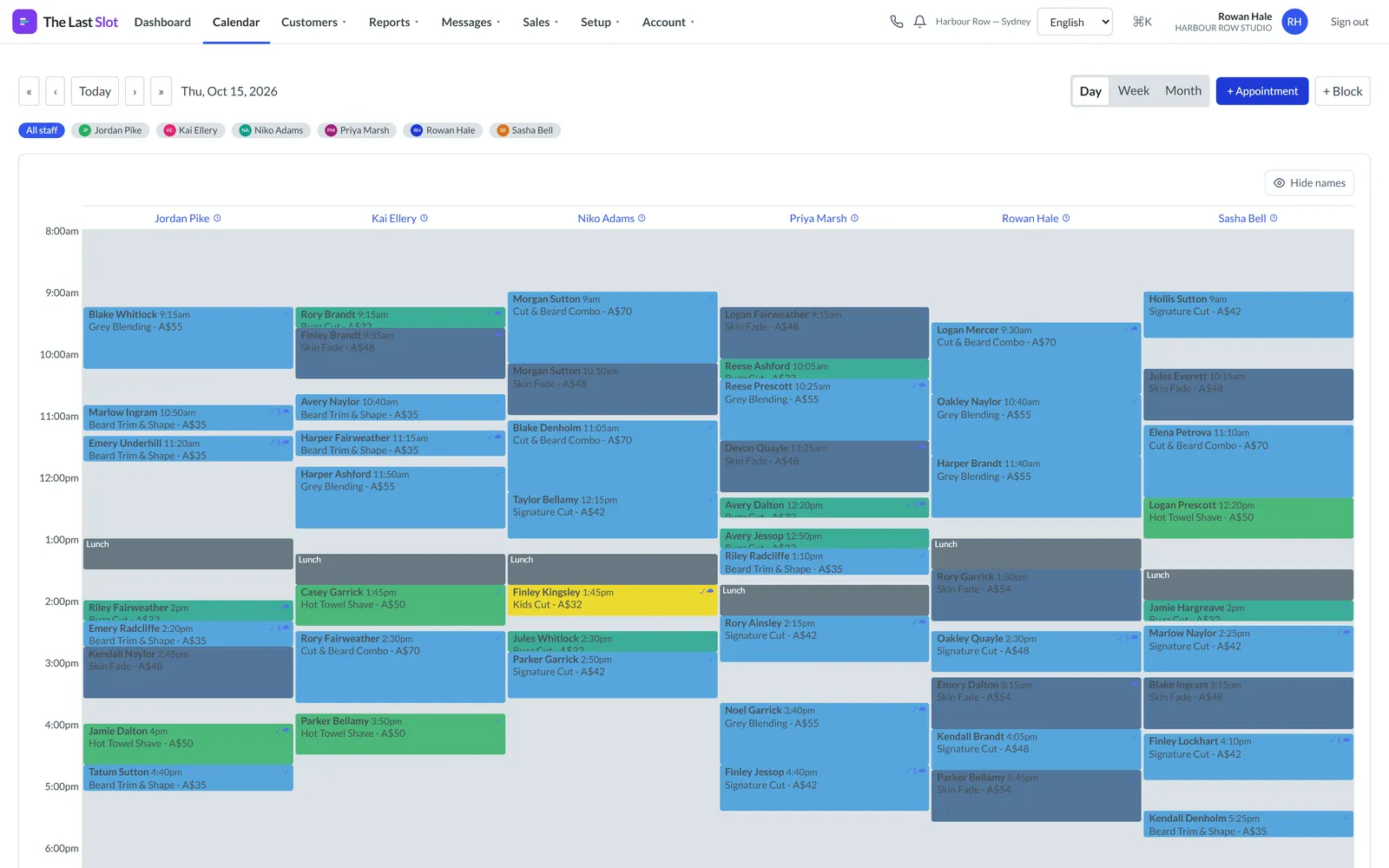Jump back a week with double-left arrow
The image size is (1389, 868).
pos(29,91)
